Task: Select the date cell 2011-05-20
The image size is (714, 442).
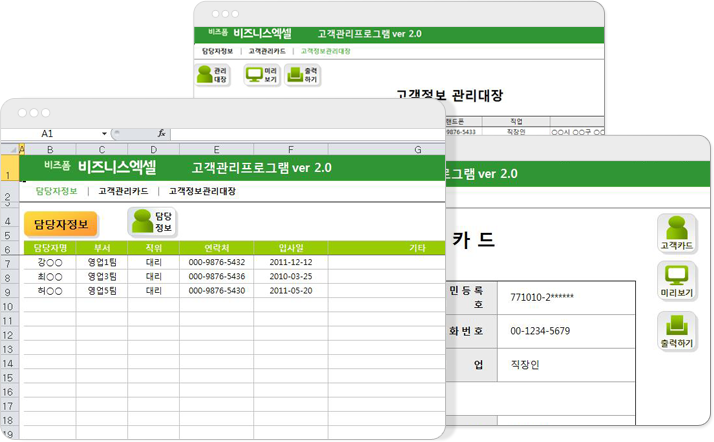Action: click(x=291, y=291)
